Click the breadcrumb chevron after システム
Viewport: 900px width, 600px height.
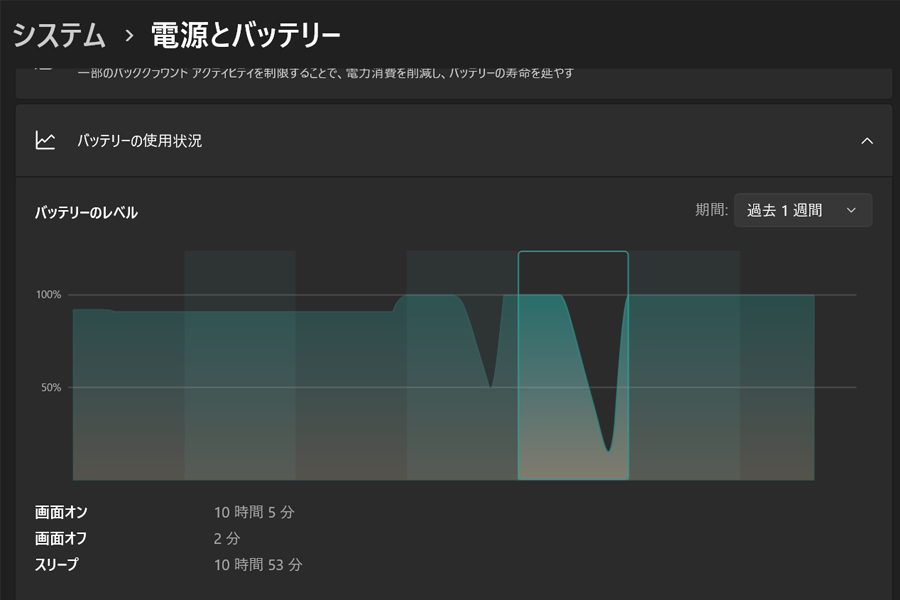point(129,36)
